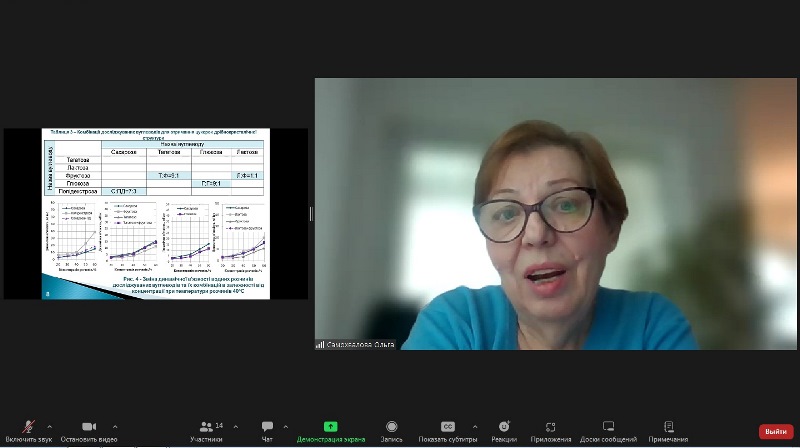
Task: Open Участники participants panel
Action: coord(207,428)
